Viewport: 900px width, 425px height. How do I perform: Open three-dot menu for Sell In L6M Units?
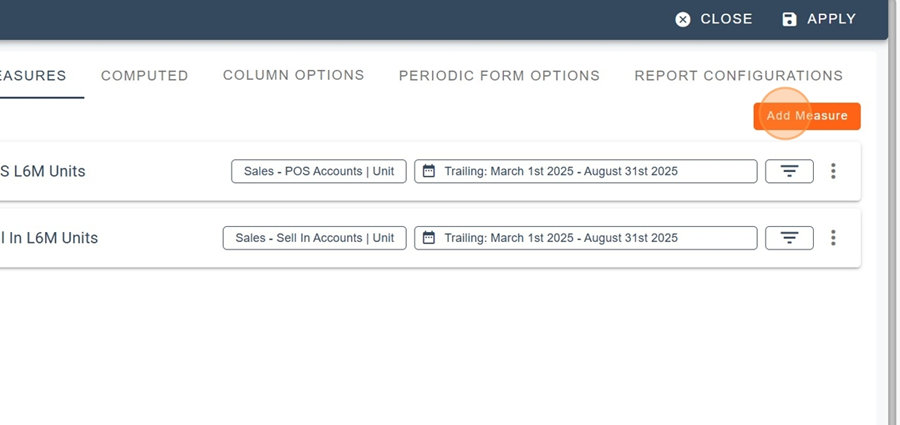(x=833, y=238)
